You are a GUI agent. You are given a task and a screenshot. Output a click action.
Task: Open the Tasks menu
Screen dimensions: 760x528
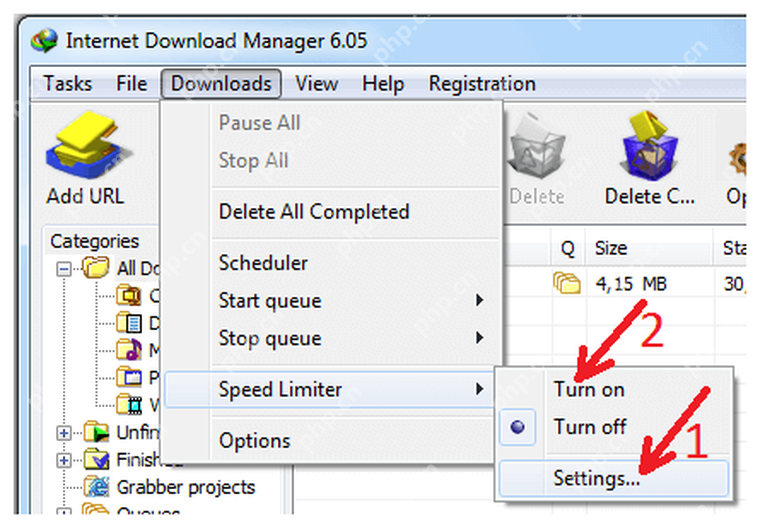pyautogui.click(x=67, y=84)
